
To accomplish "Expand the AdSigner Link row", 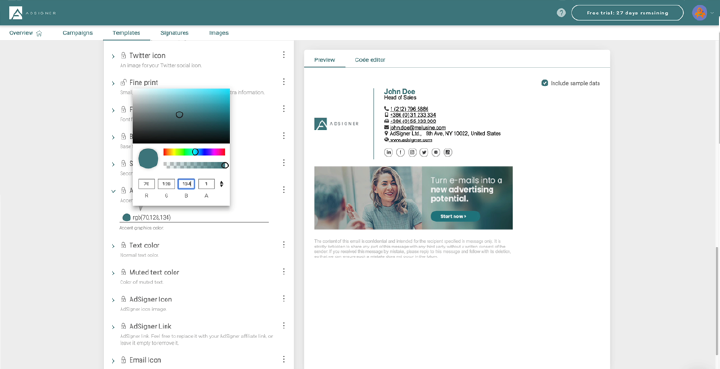I will [113, 328].
